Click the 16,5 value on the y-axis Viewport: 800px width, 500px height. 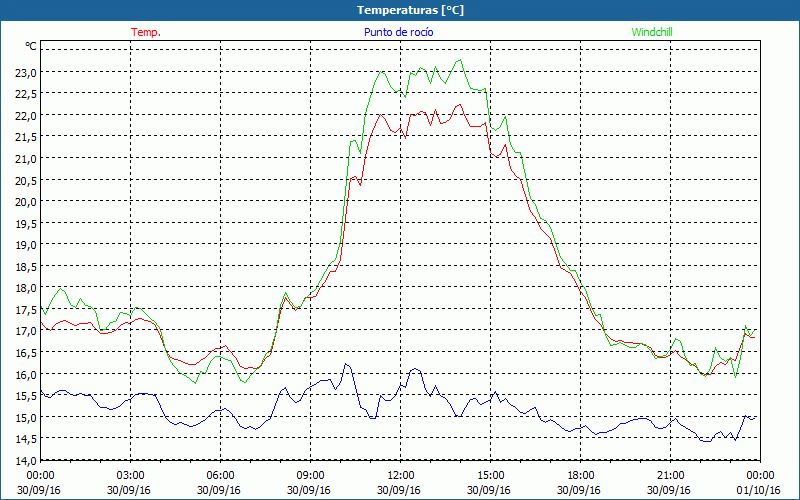click(x=26, y=353)
